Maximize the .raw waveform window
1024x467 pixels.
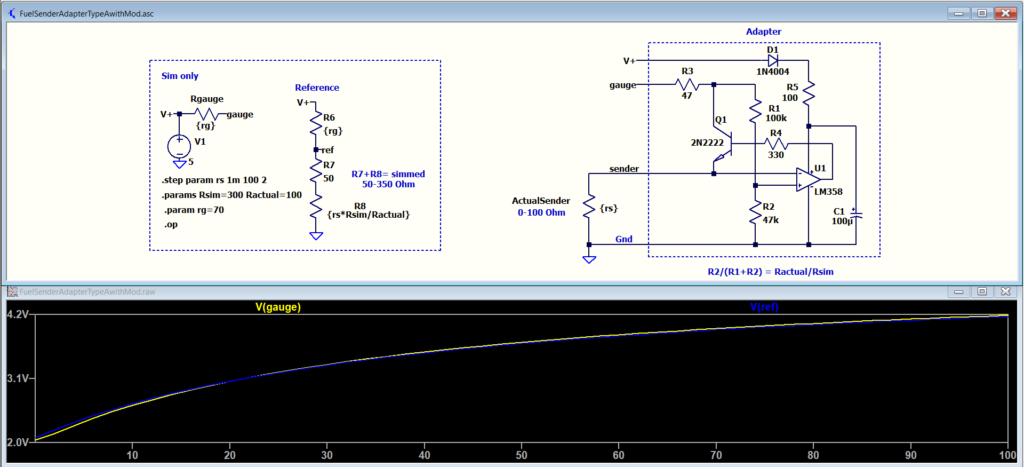(982, 292)
